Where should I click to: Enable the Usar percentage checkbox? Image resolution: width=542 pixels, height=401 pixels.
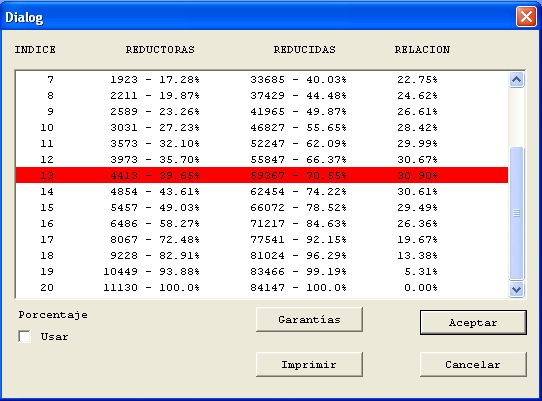pos(25,336)
